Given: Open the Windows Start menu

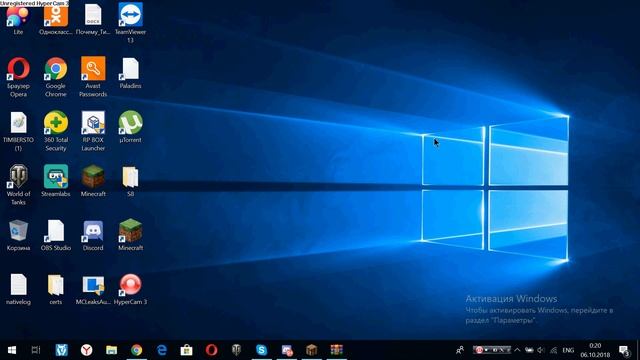Looking at the screenshot, I should point(12,350).
